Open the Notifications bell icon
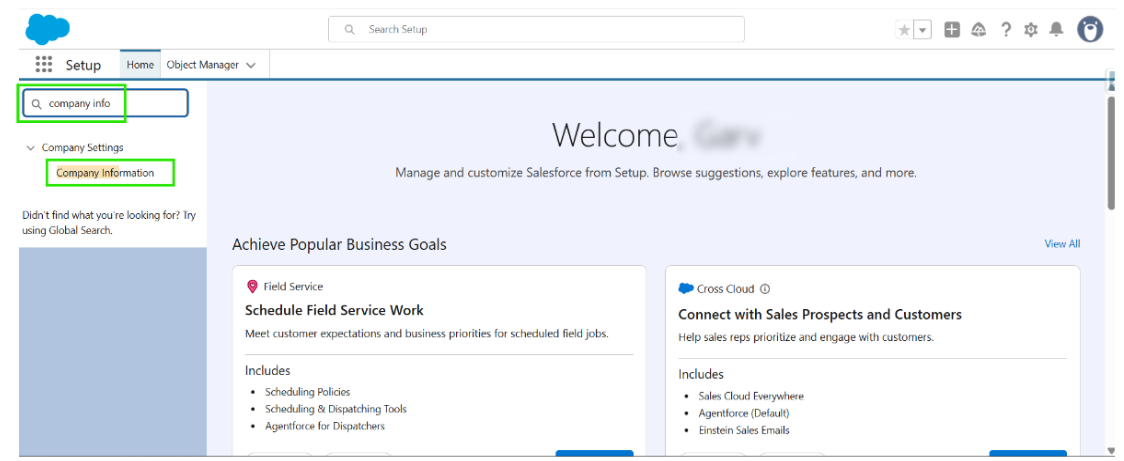This screenshot has width=1124, height=461. point(1056,30)
